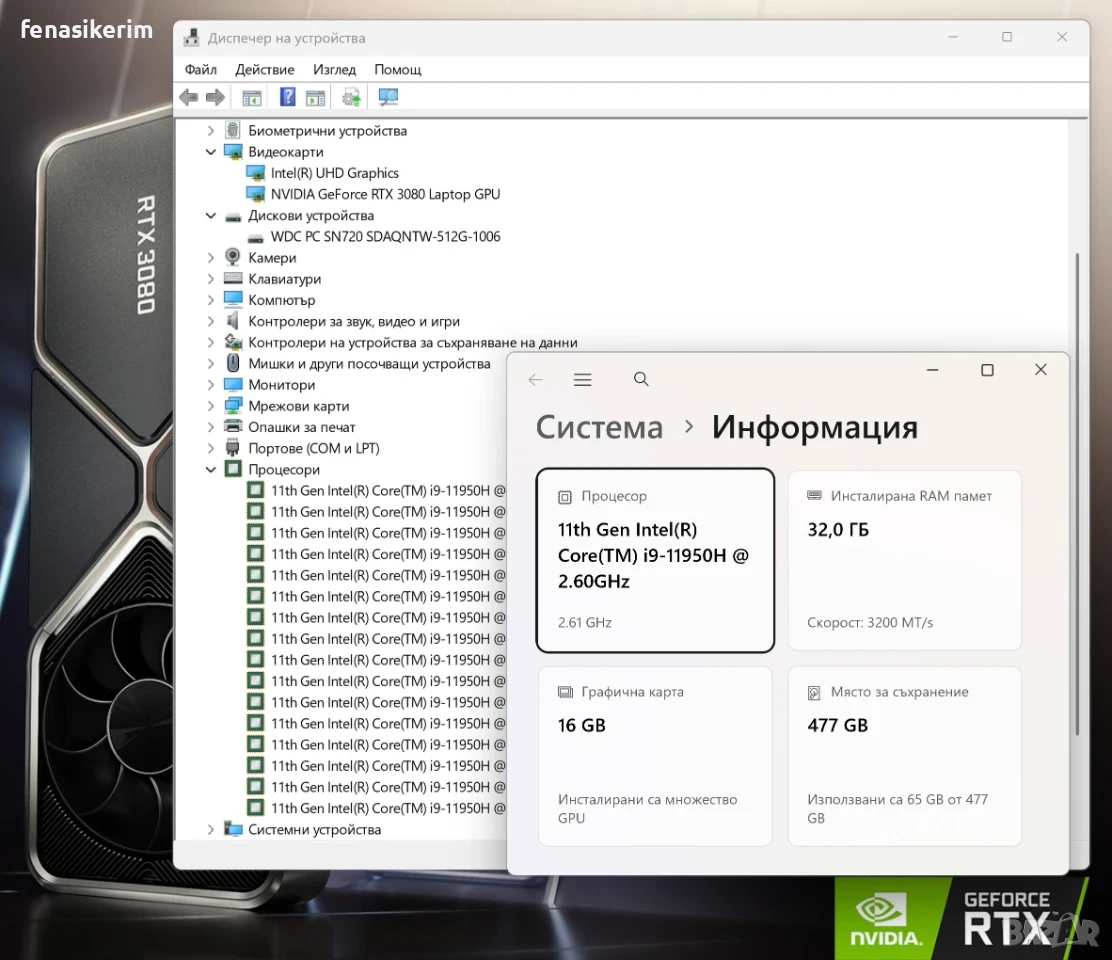The image size is (1112, 960).
Task: Select Intel(R) UHD Graphics entry
Action: pos(335,173)
